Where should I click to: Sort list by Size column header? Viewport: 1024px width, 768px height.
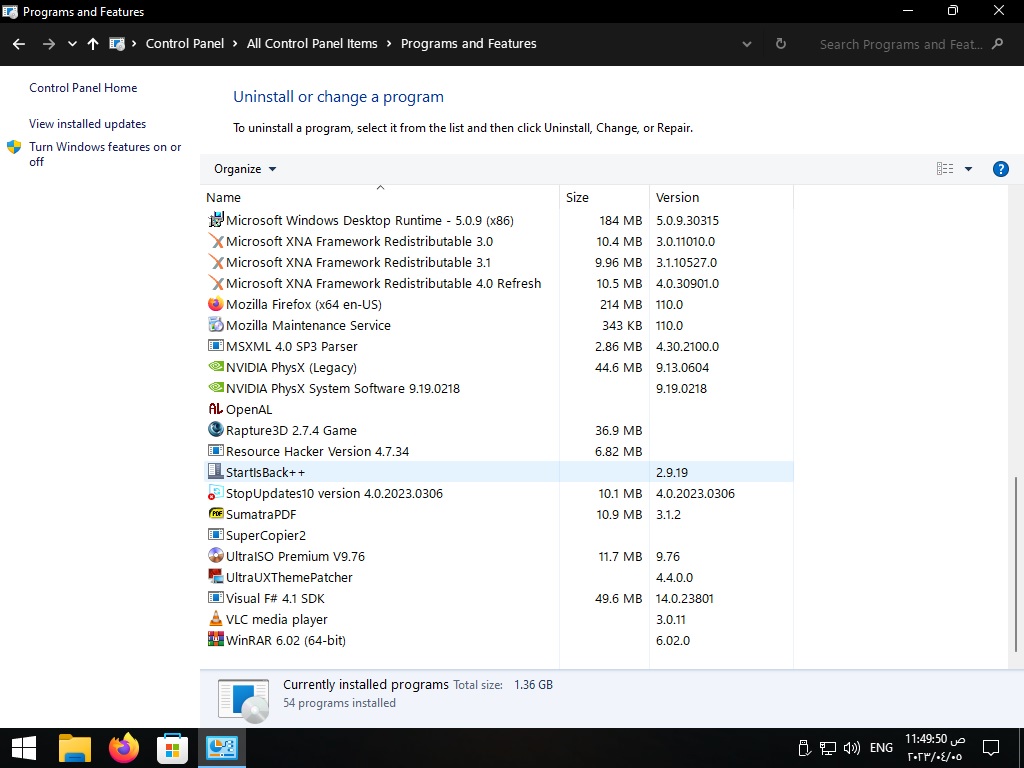click(577, 197)
